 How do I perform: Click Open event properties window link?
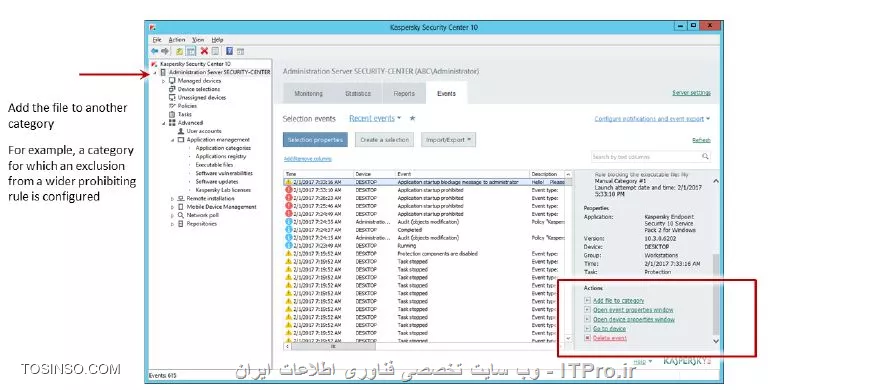click(633, 310)
